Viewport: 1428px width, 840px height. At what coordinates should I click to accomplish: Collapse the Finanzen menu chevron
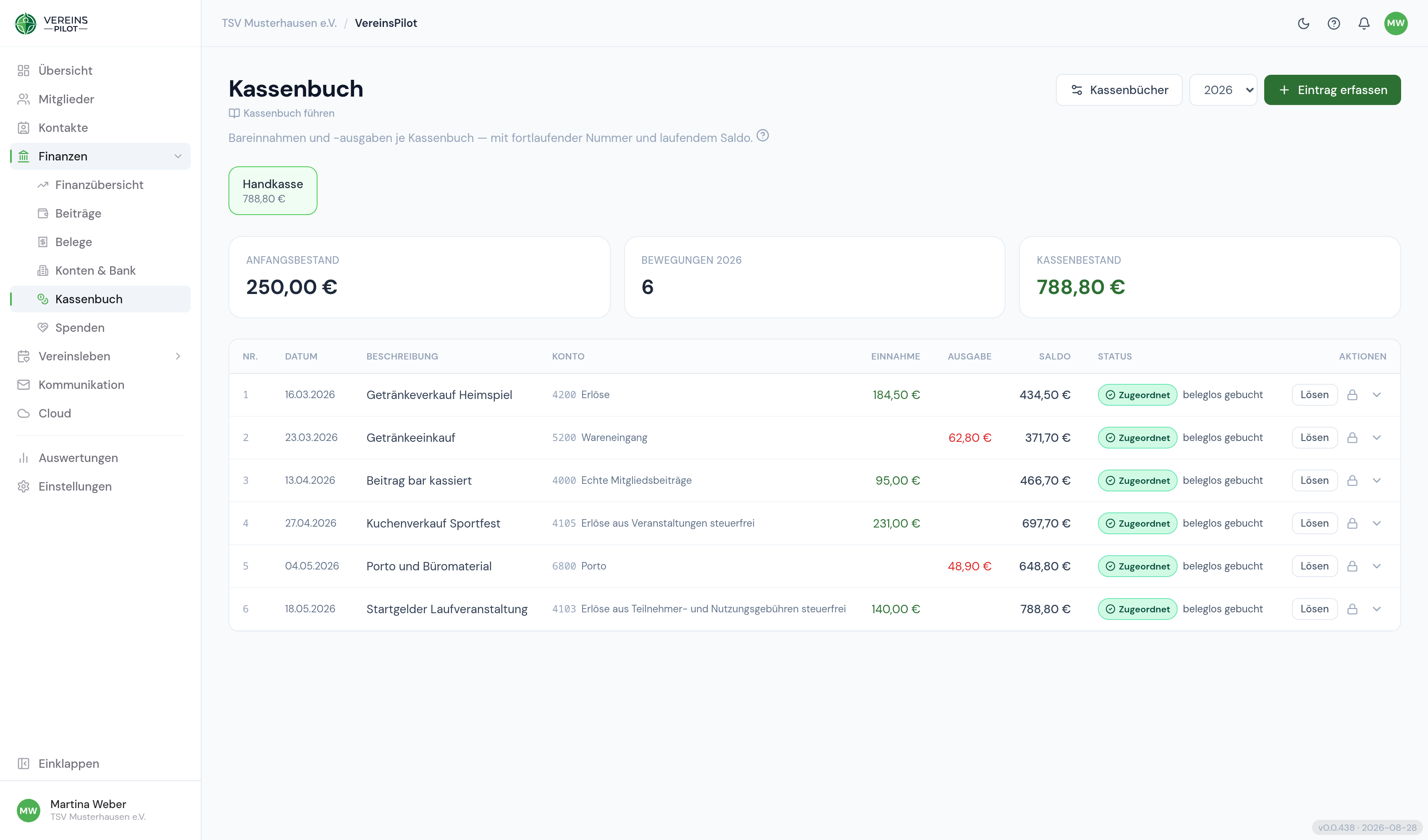point(178,156)
